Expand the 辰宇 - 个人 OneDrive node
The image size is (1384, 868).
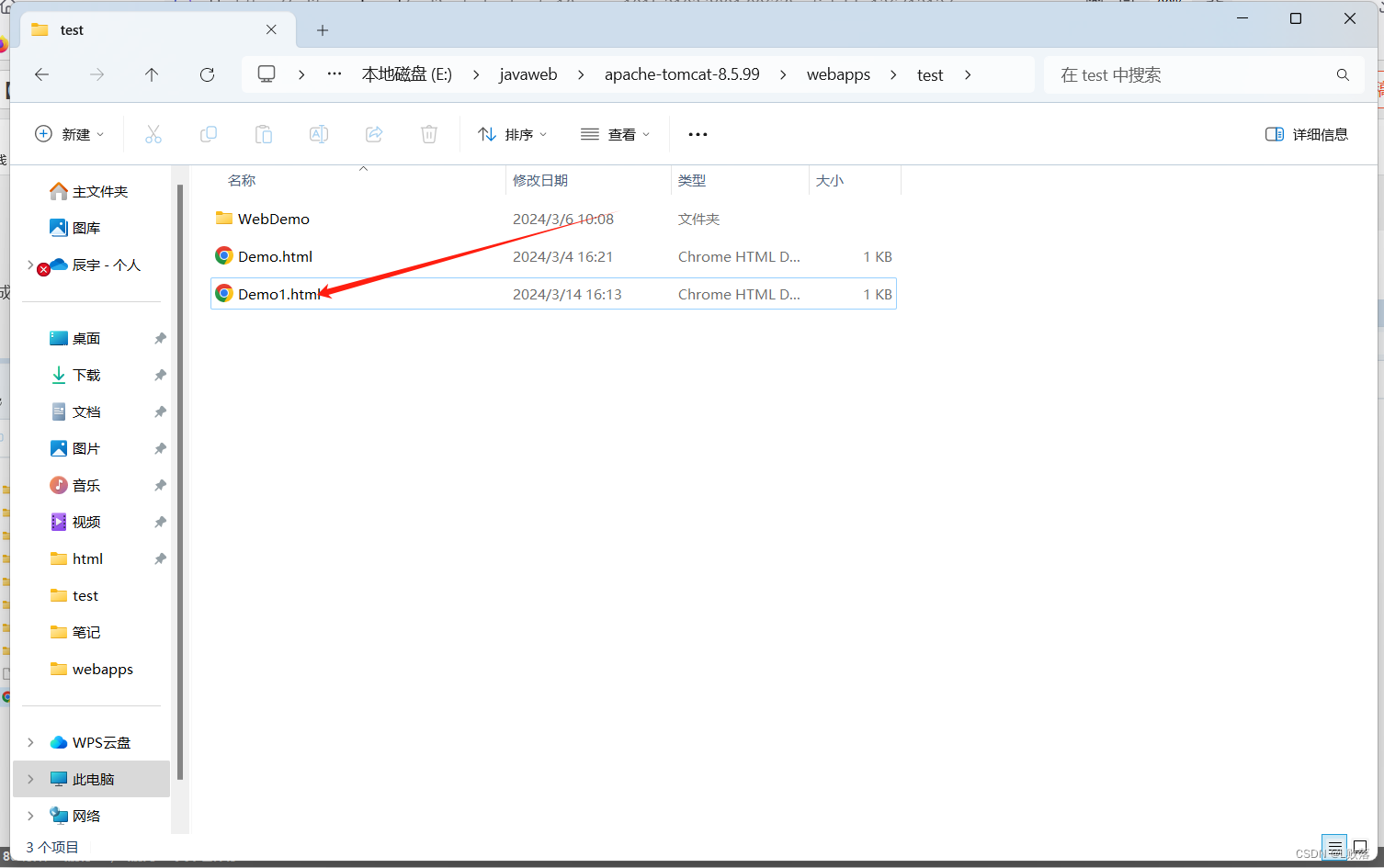(30, 265)
